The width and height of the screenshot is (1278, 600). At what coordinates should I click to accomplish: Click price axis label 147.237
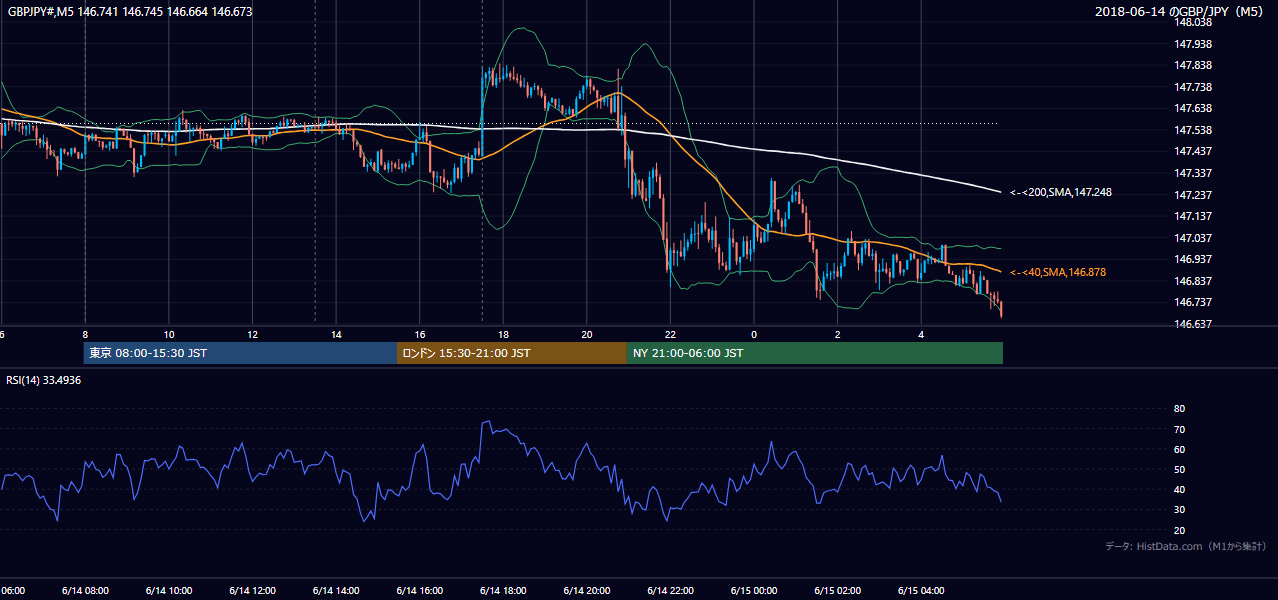[1194, 195]
